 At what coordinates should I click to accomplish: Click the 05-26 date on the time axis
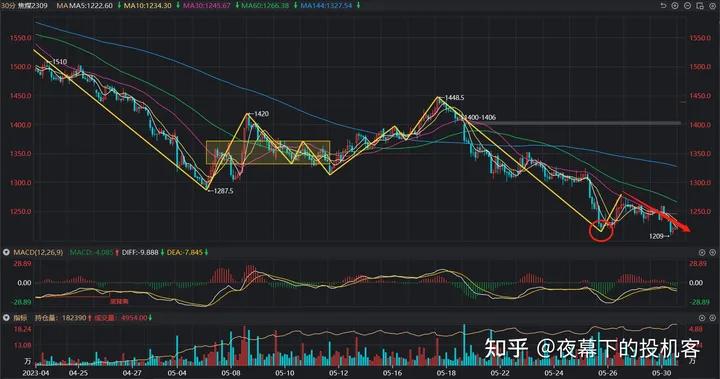(608, 373)
